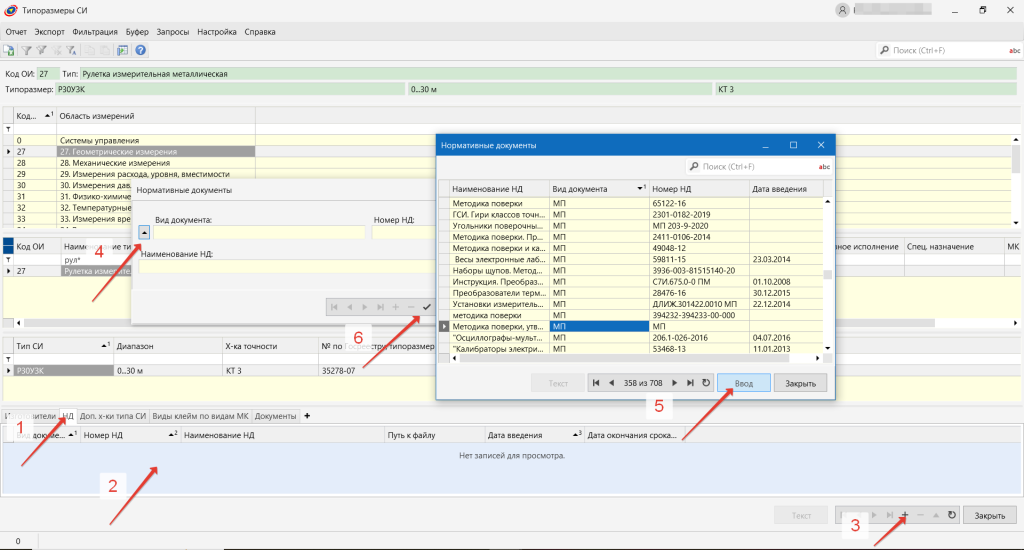Click the first funnel filter toolbar icon

click(26, 50)
